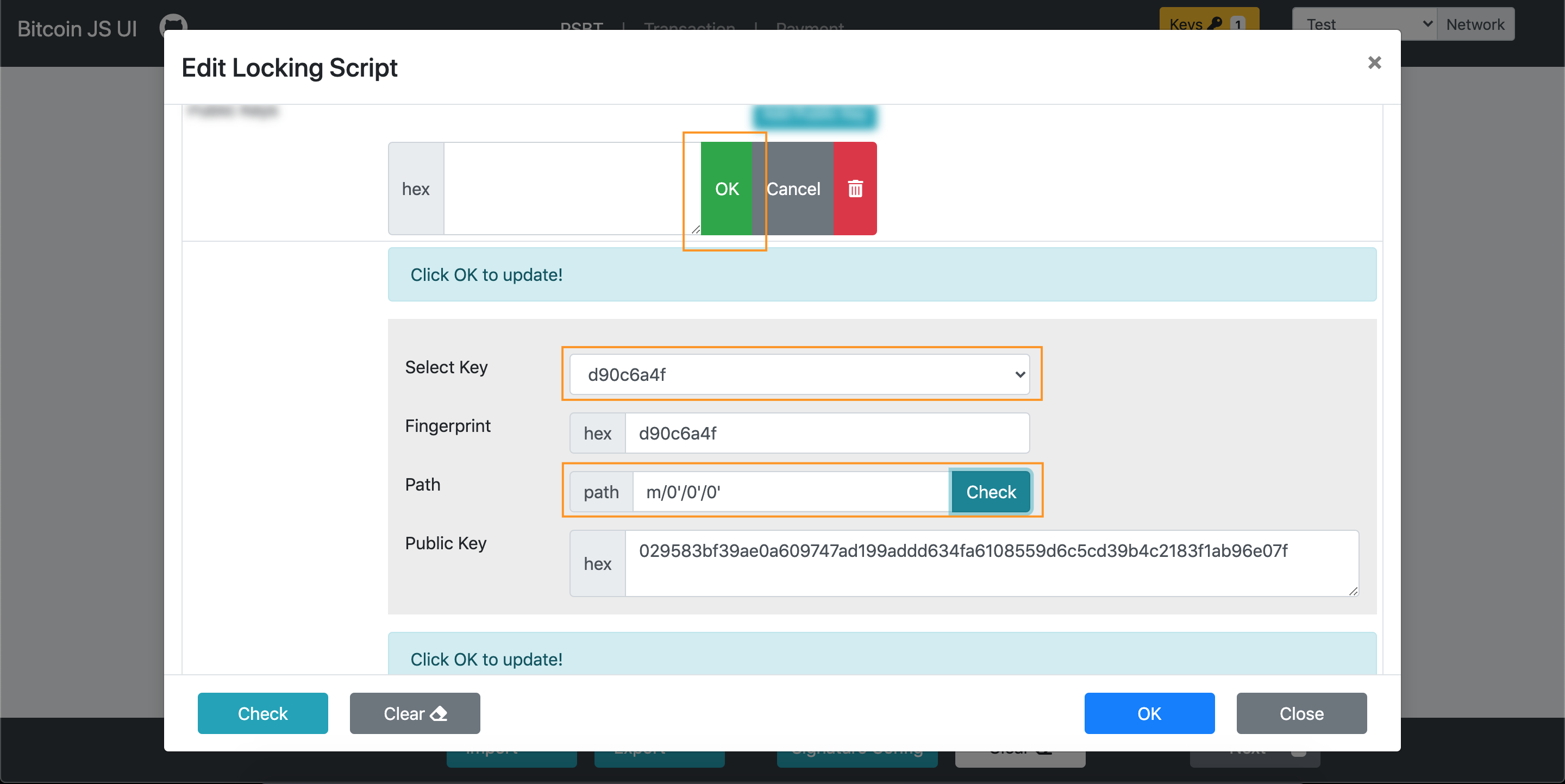Close the Edit Locking Script dialog via X

tap(1374, 62)
